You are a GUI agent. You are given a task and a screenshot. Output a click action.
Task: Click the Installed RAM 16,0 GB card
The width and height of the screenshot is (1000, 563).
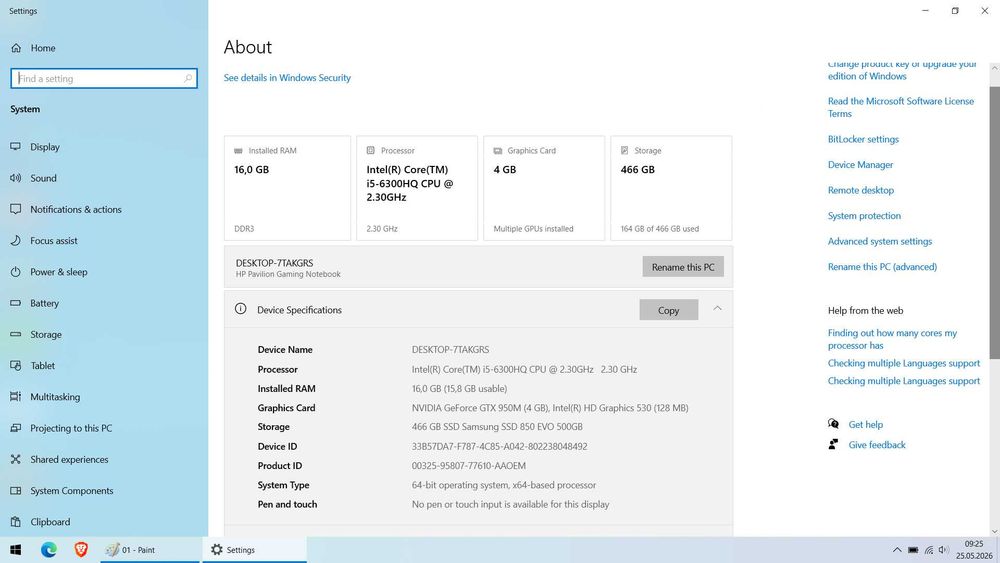click(x=288, y=188)
